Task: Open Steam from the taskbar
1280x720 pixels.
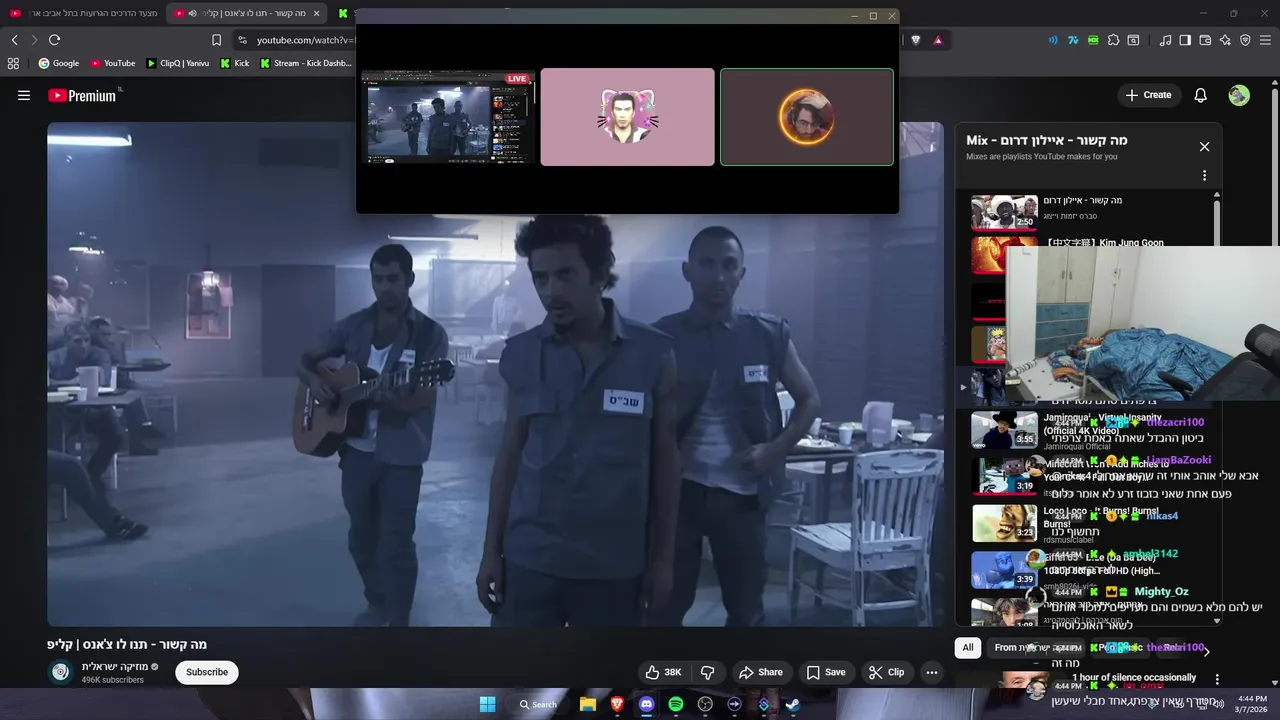Action: click(x=792, y=704)
